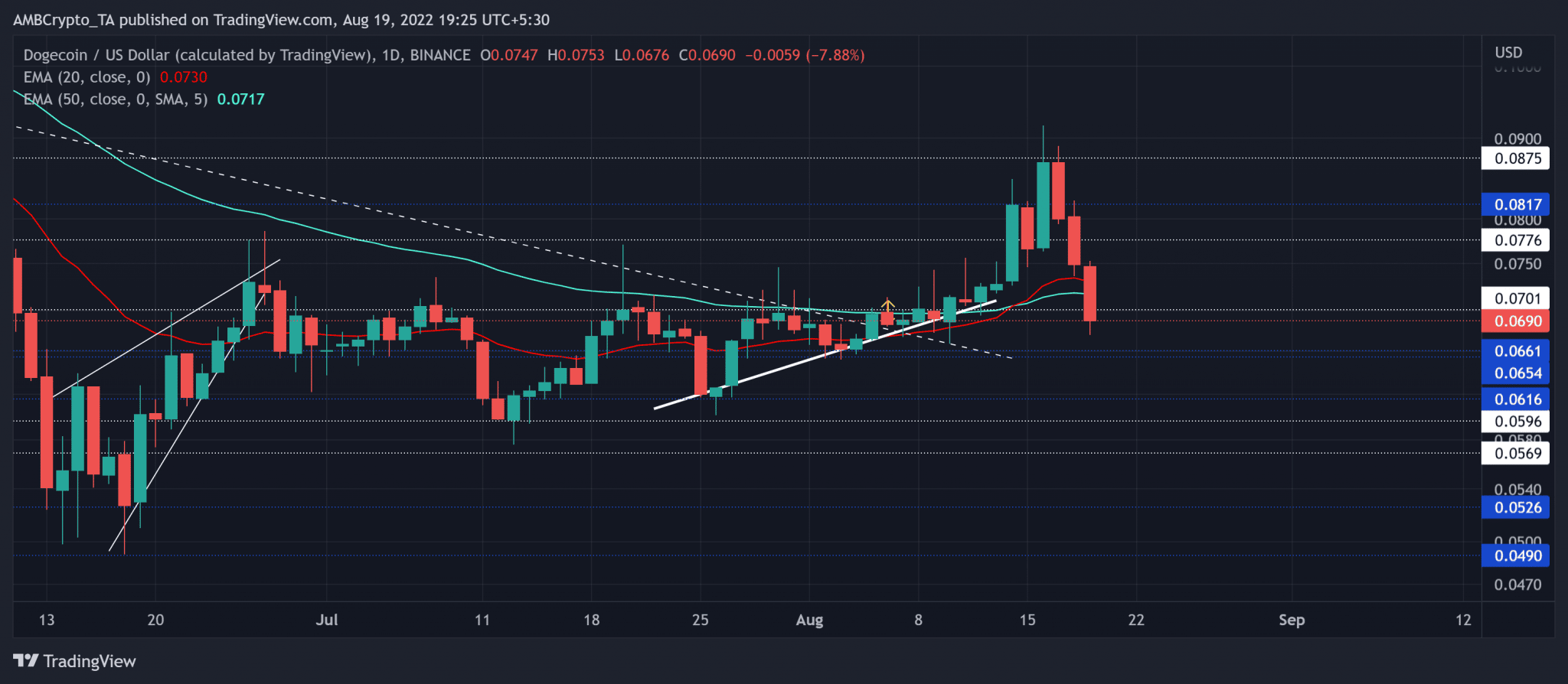Screen dimensions: 1568x684
Task: Click the blue 0.0616 price label
Action: [1517, 399]
